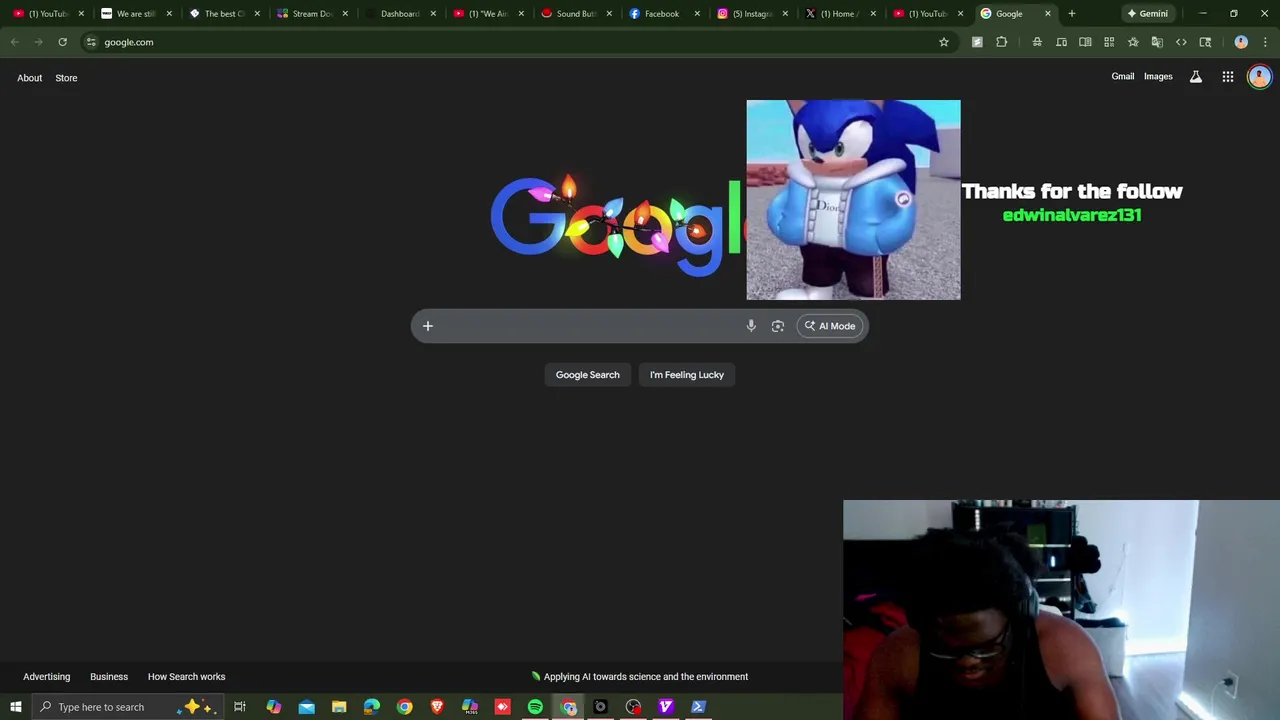Open Business footer link
This screenshot has height=720, width=1280.
coord(109,677)
